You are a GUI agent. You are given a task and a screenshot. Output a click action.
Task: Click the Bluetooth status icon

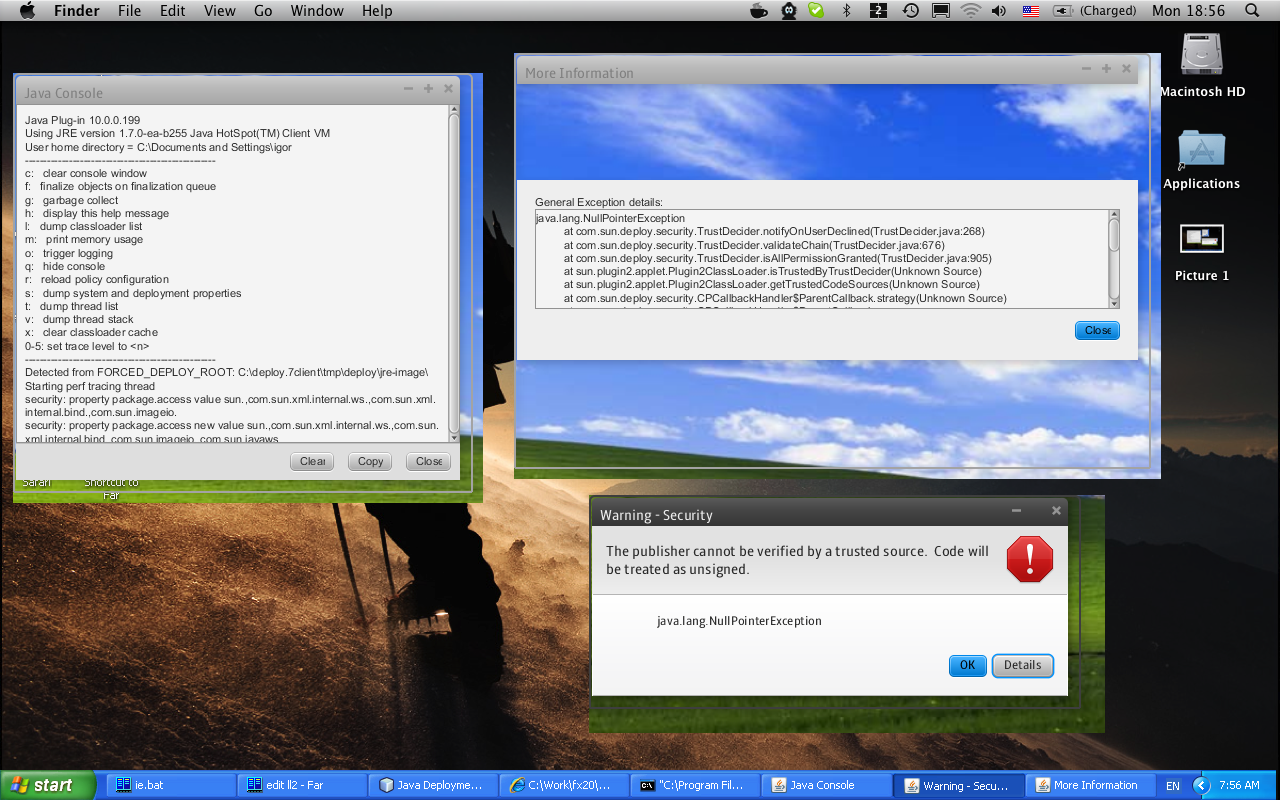click(x=846, y=11)
